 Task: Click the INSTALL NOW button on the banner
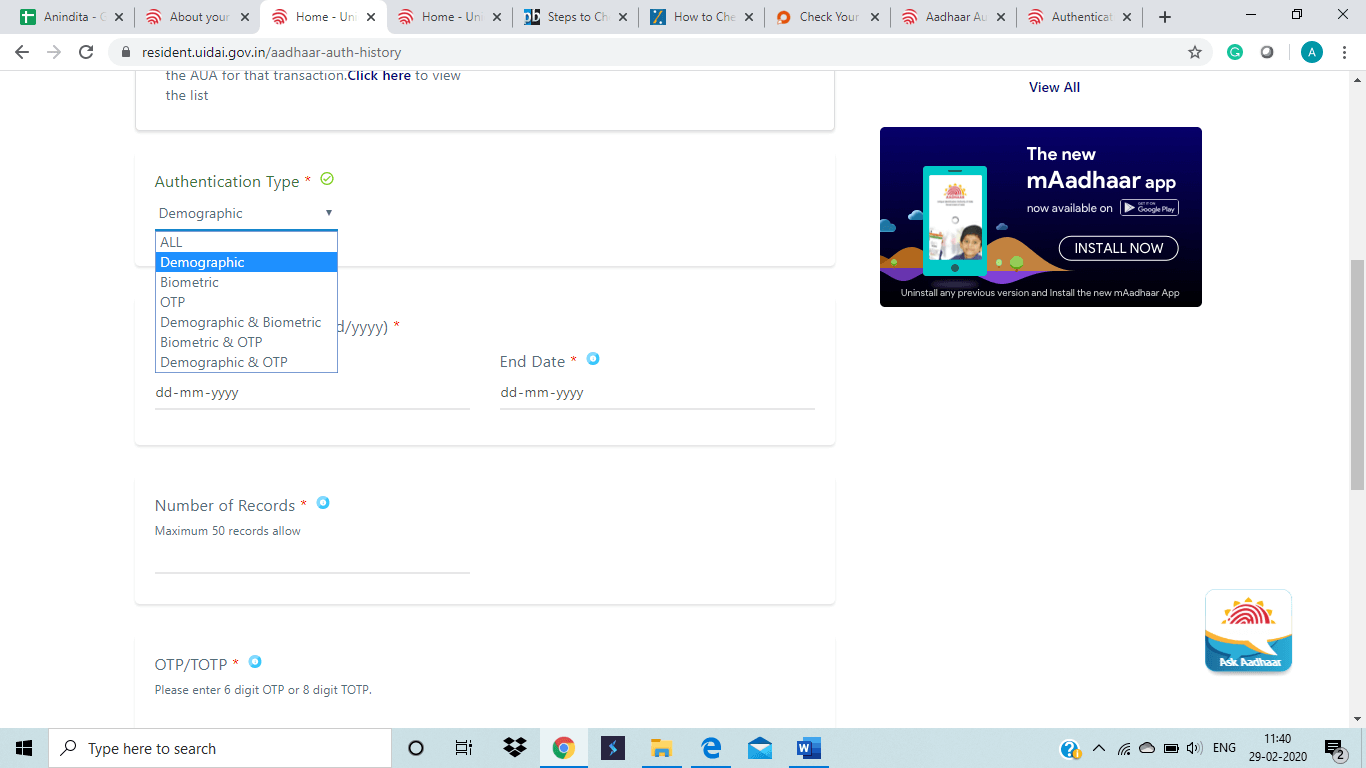pos(1118,248)
